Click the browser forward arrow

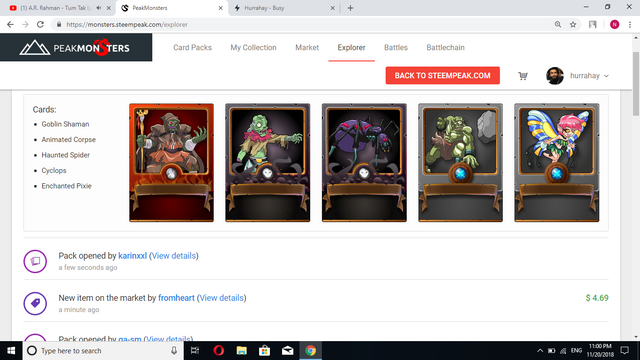pyautogui.click(x=25, y=24)
